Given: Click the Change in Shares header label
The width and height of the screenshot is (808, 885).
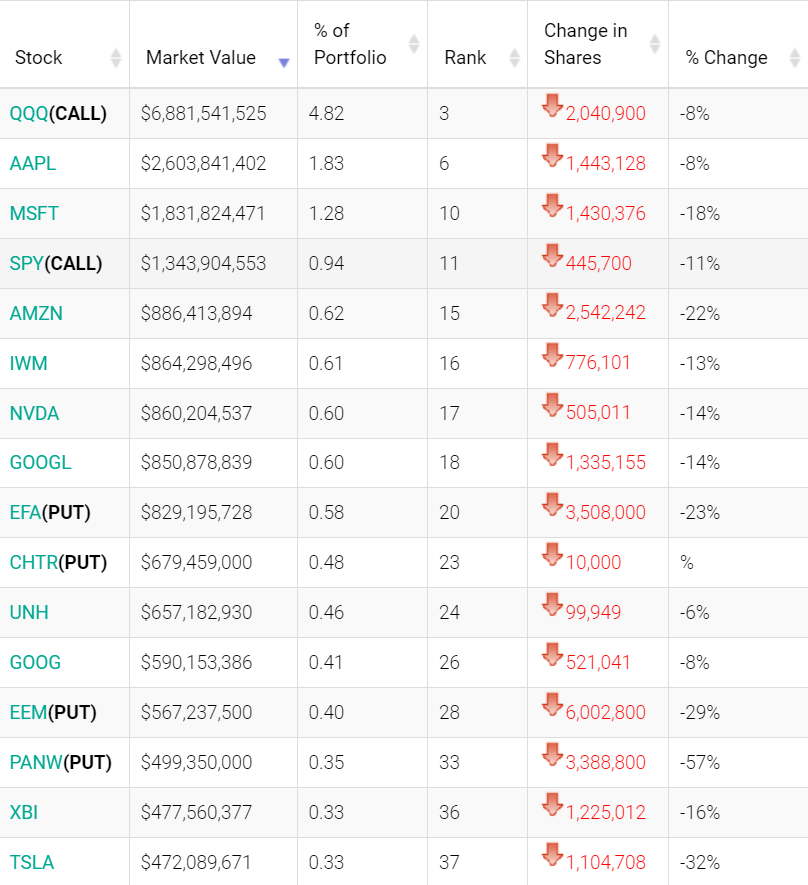Looking at the screenshot, I should click(x=585, y=44).
